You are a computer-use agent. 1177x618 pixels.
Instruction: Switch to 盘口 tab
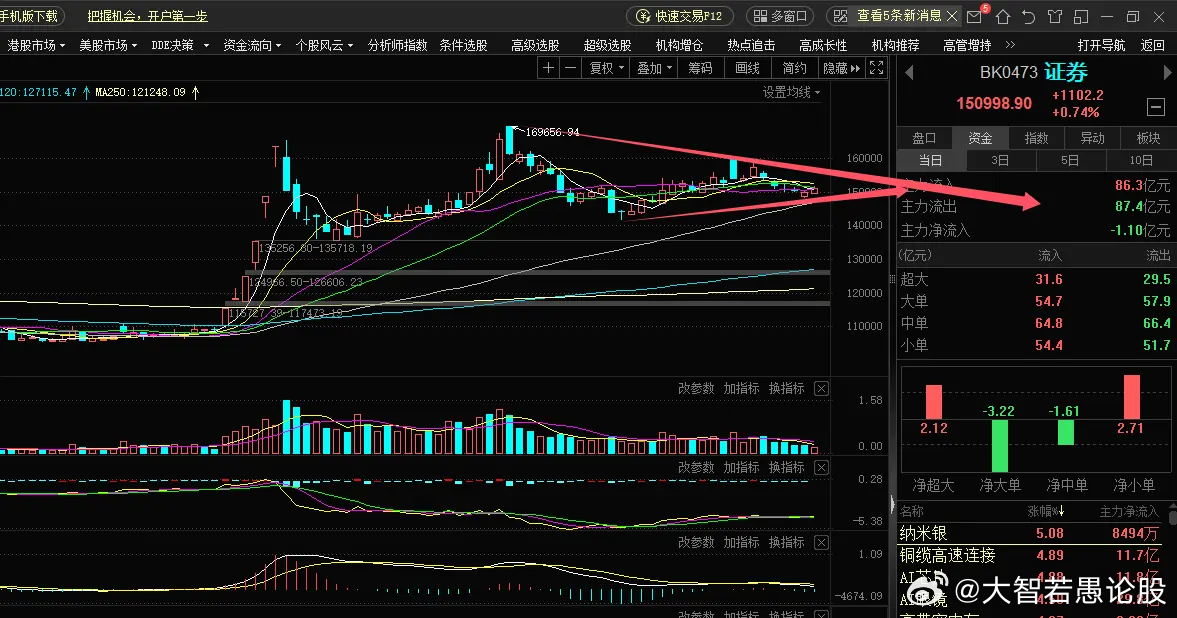tap(924, 138)
